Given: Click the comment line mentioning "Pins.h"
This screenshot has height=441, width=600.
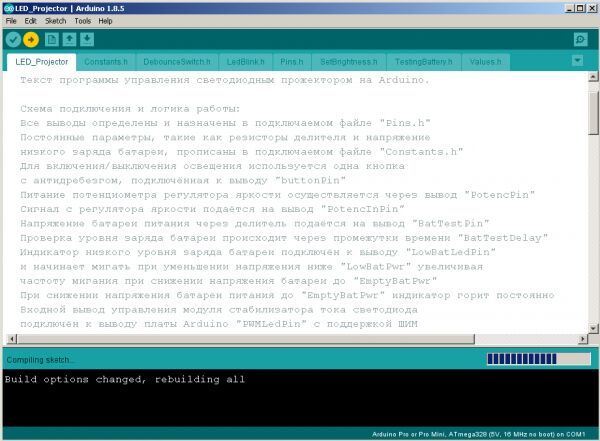Looking at the screenshot, I should click(x=225, y=123).
